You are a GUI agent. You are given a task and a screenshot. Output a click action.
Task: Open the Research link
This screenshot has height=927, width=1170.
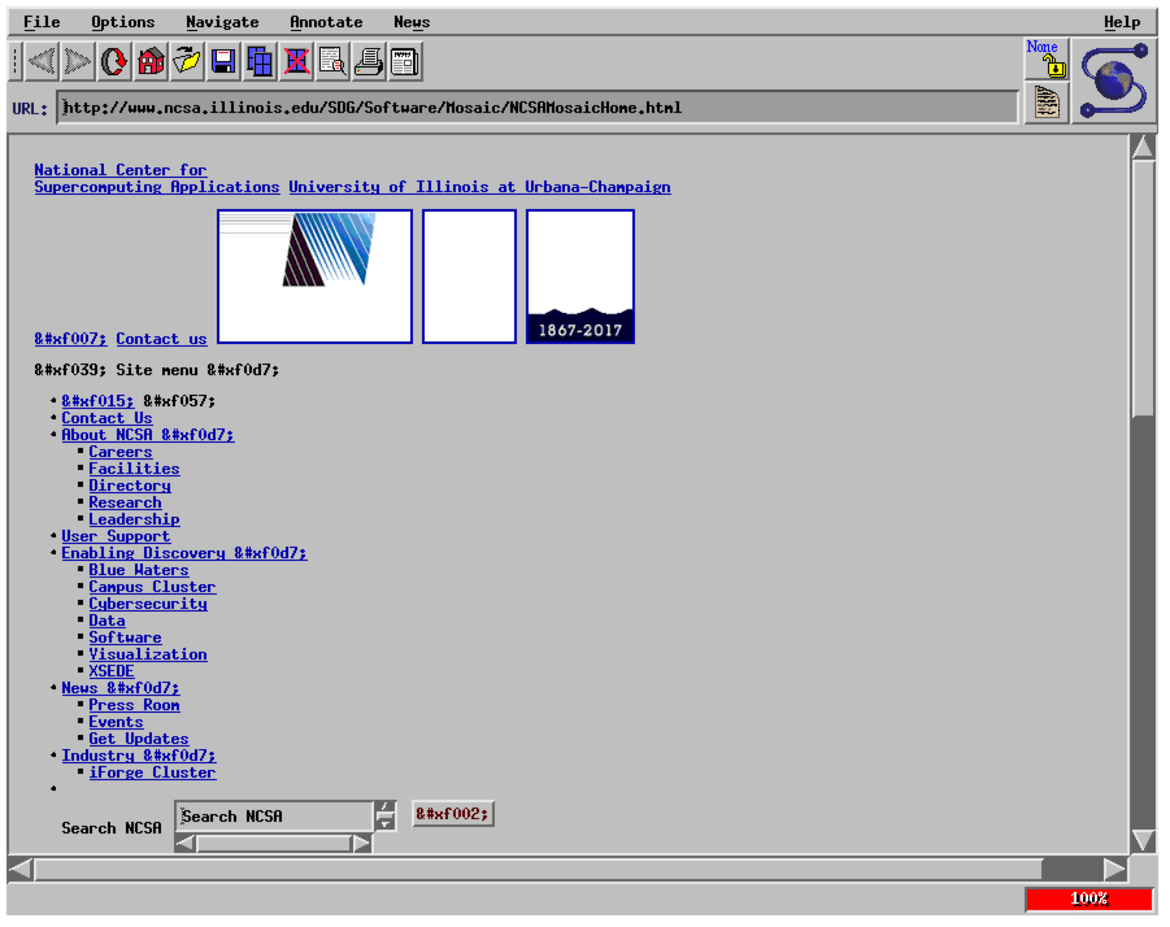pyautogui.click(x=125, y=503)
